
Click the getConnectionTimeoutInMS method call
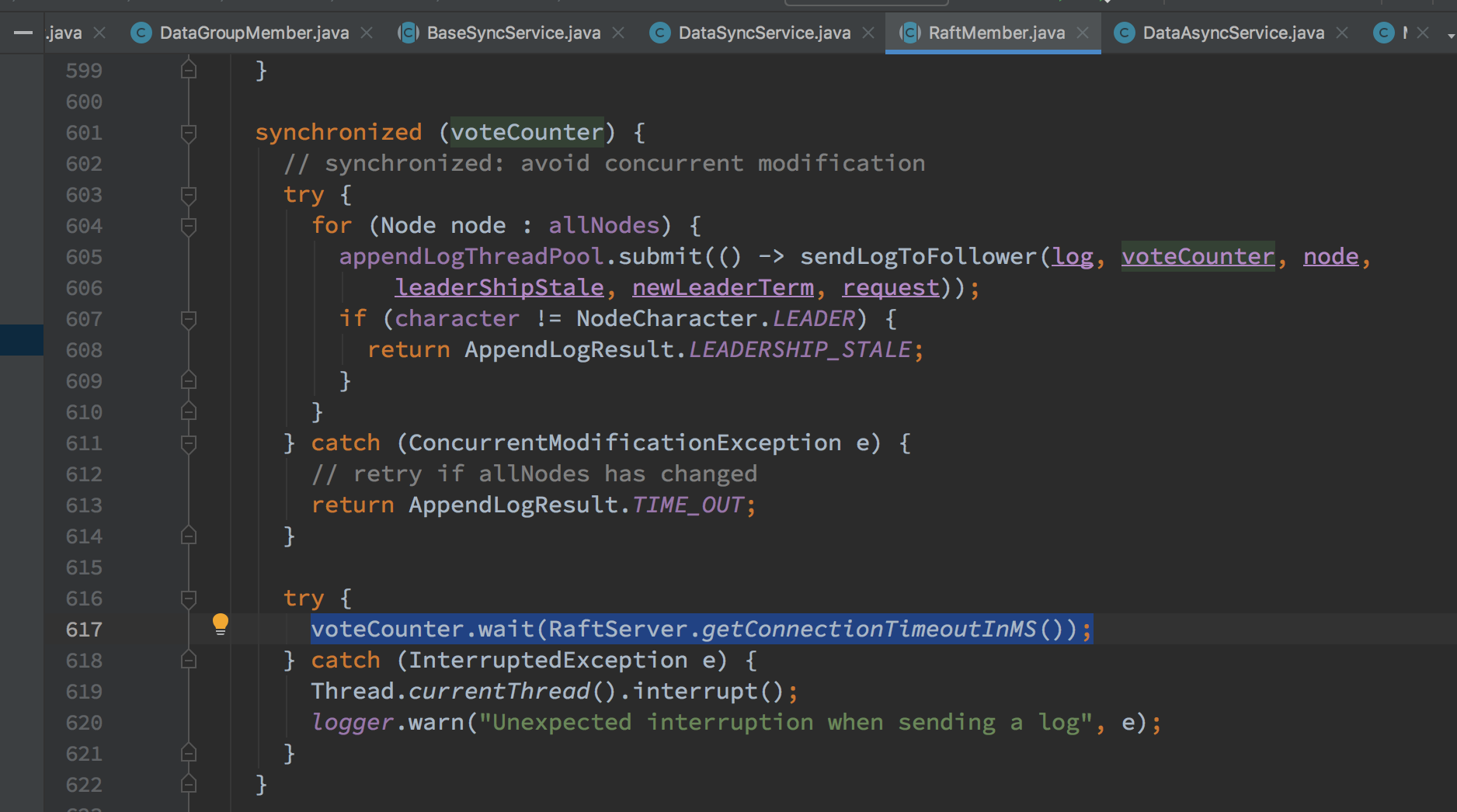coord(869,629)
